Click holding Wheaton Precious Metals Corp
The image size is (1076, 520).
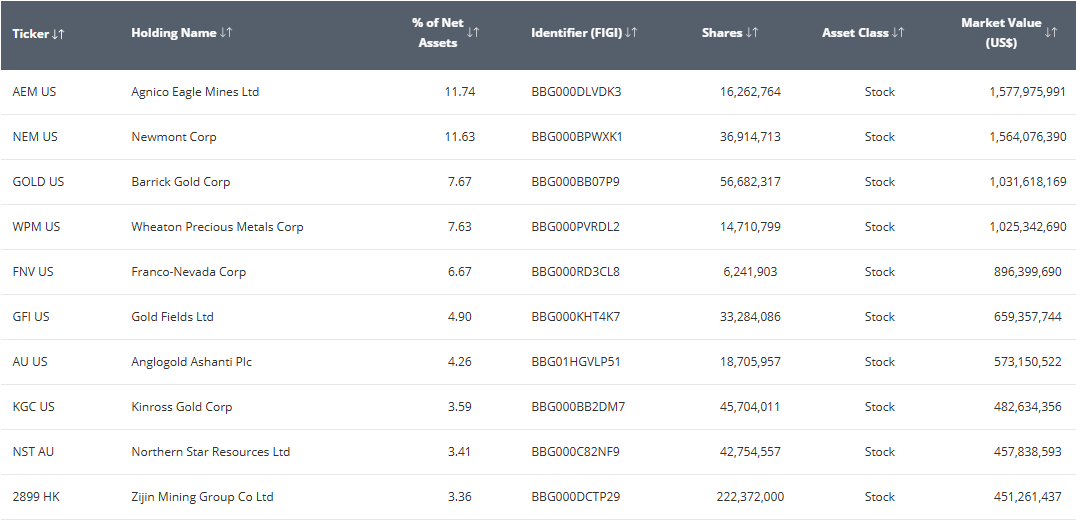click(217, 226)
